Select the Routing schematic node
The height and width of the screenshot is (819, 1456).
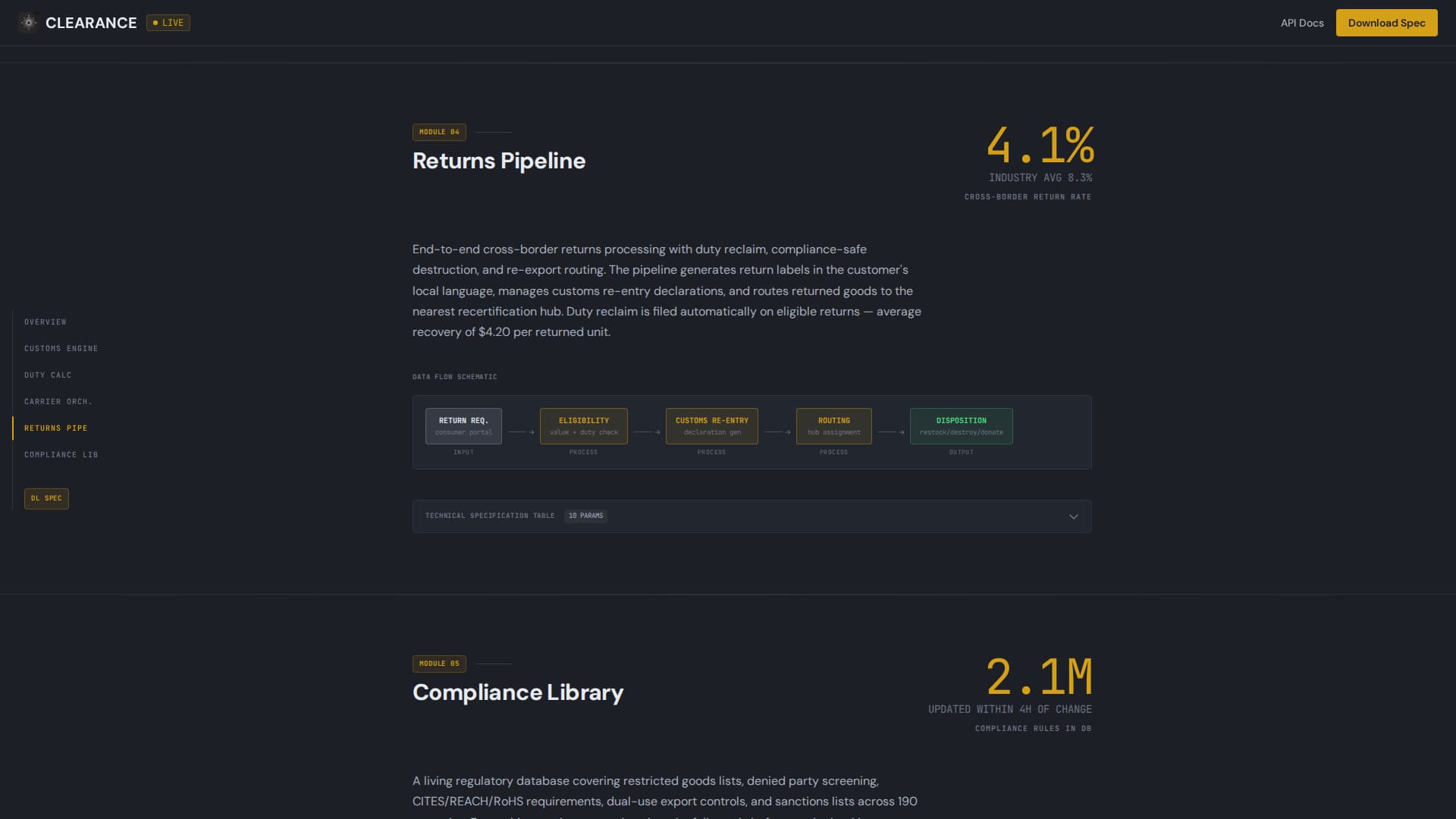coord(834,426)
